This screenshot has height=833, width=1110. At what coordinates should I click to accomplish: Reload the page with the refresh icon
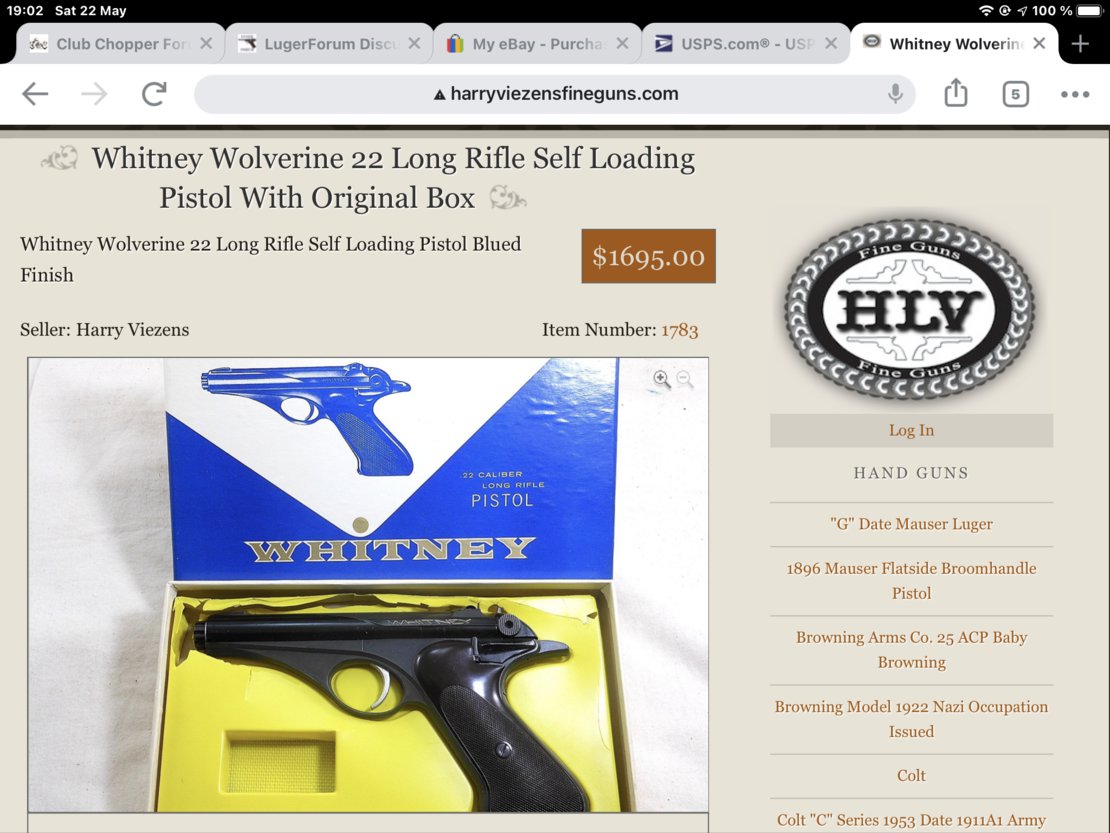pyautogui.click(x=154, y=93)
